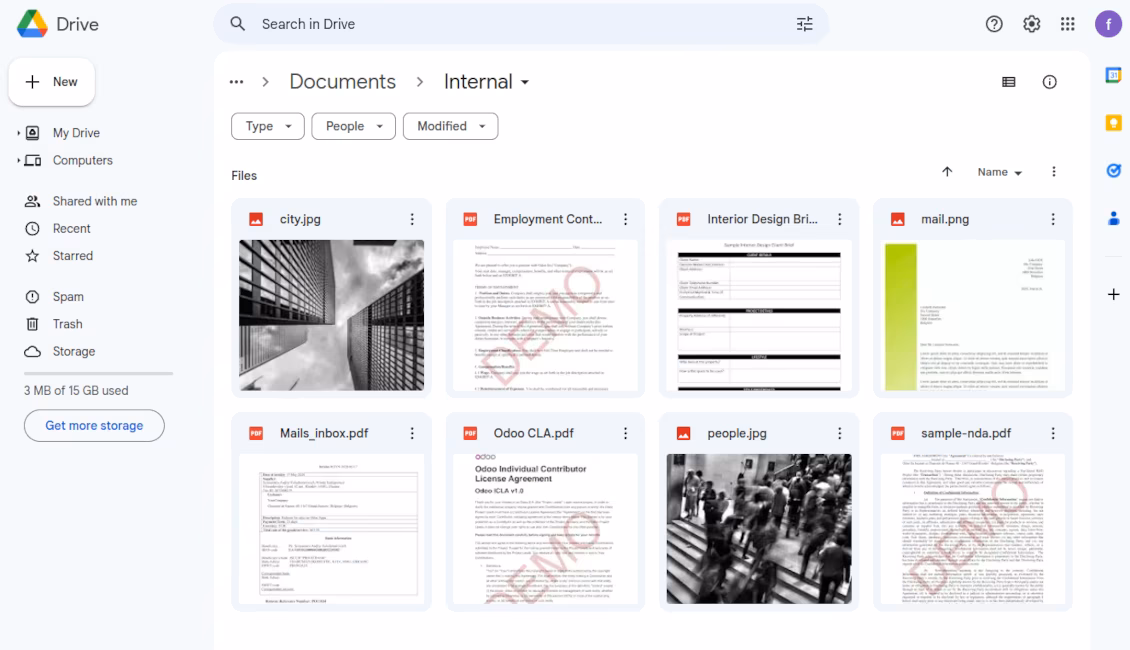Image resolution: width=1130 pixels, height=650 pixels.
Task: Show hidden breadcrumb folders ellipsis
Action: [236, 82]
